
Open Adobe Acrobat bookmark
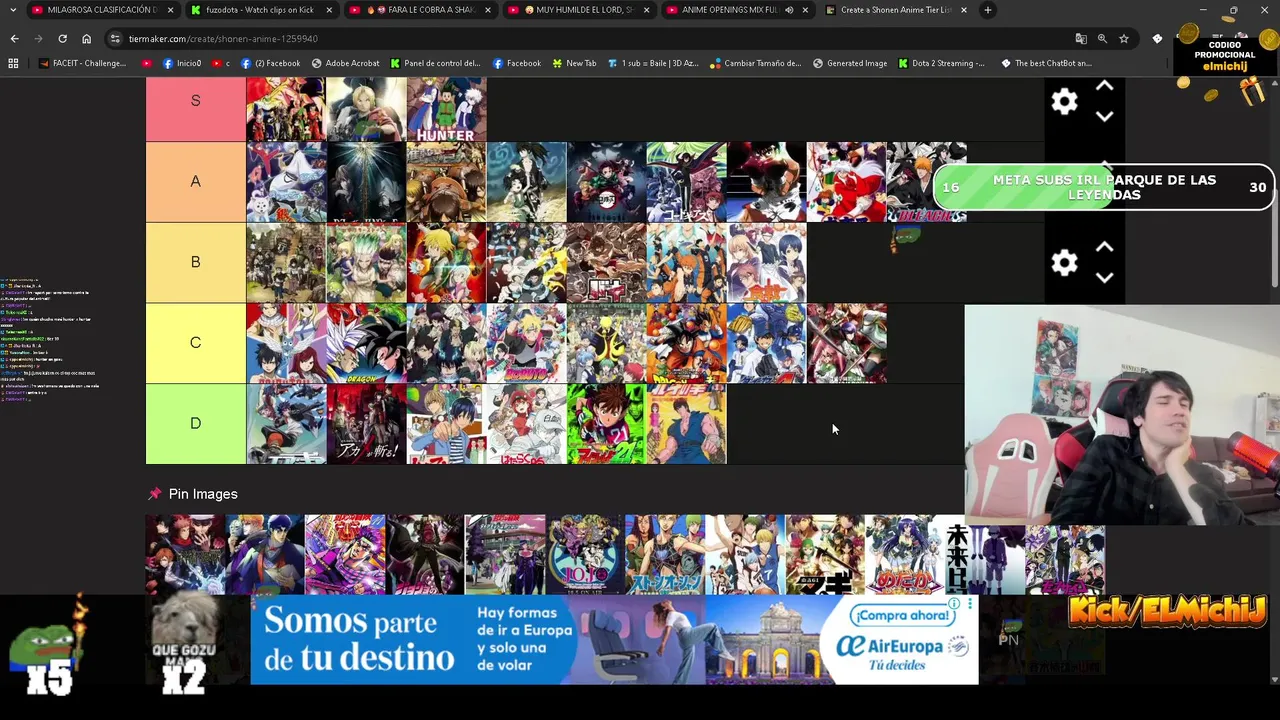pos(345,63)
